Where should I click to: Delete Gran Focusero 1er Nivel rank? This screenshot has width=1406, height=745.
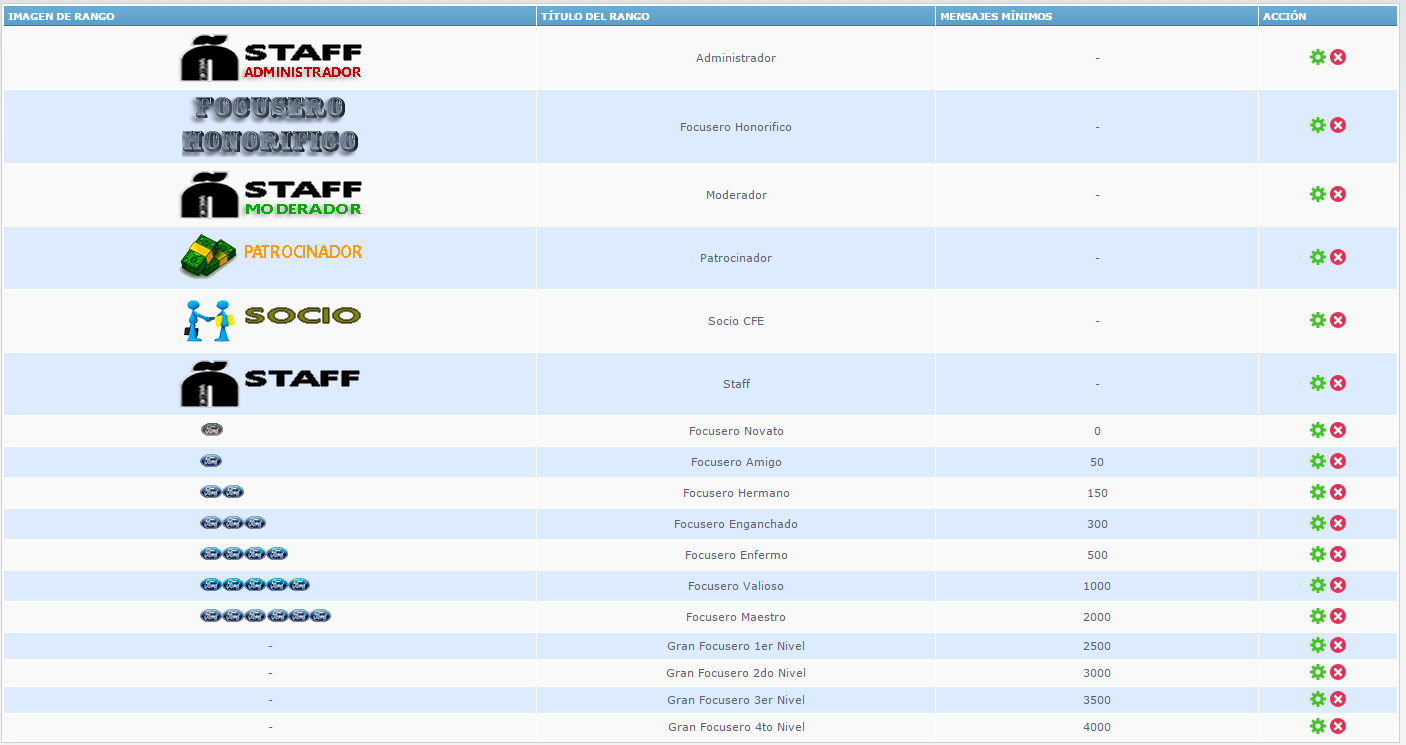(1338, 645)
